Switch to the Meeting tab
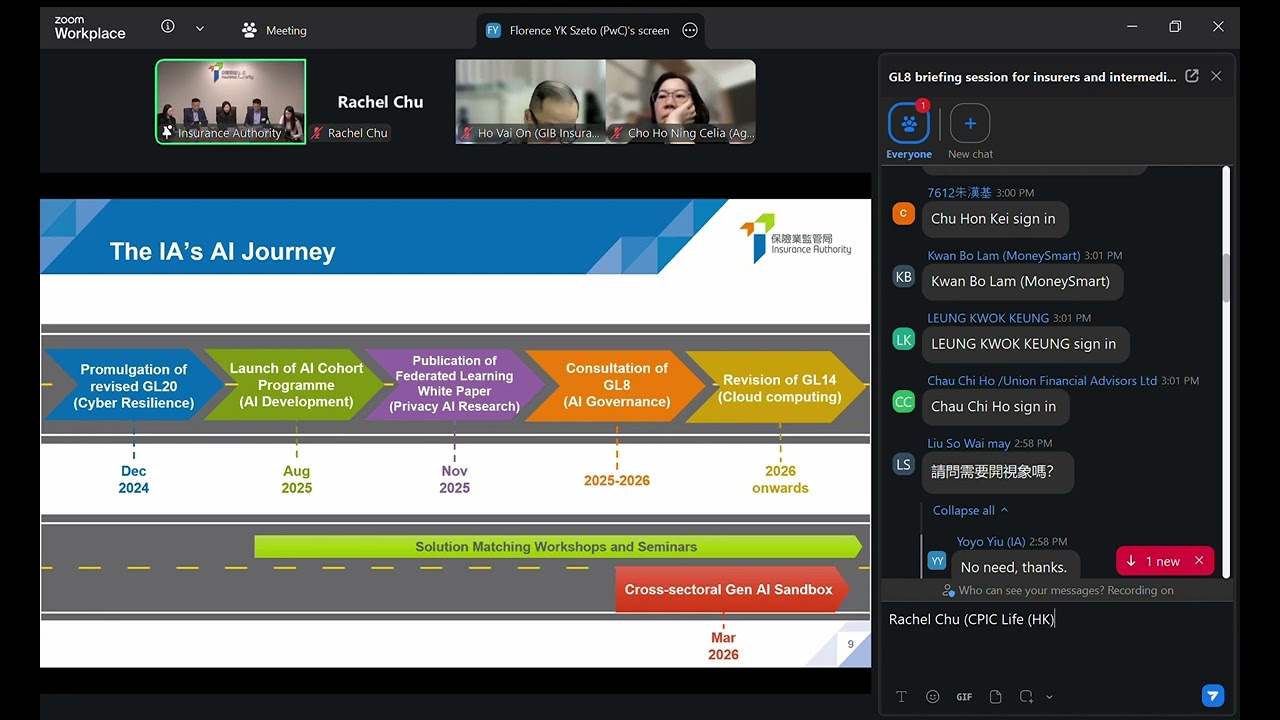1280x720 pixels. pyautogui.click(x=274, y=30)
